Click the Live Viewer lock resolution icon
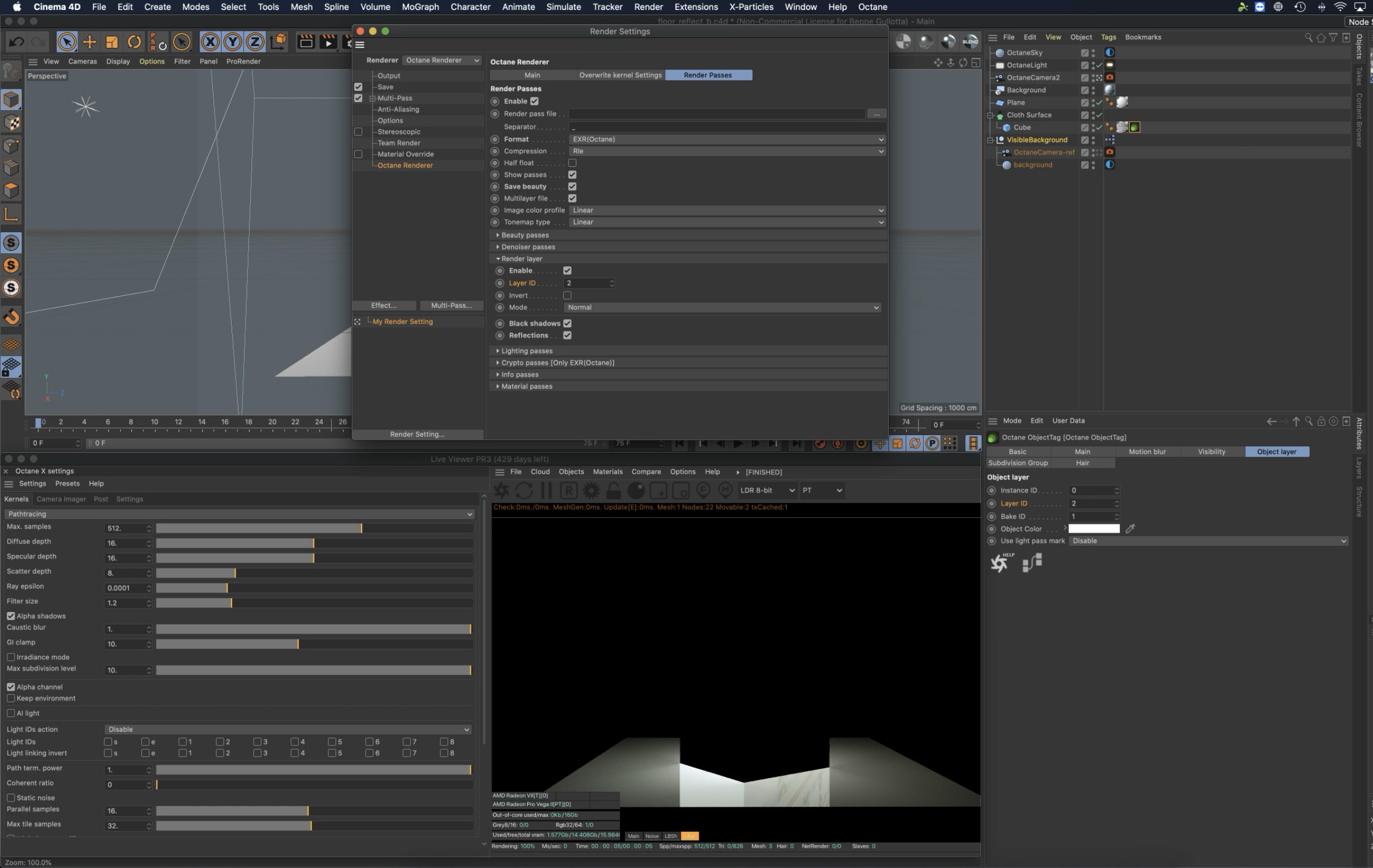The image size is (1373, 868). [x=613, y=490]
